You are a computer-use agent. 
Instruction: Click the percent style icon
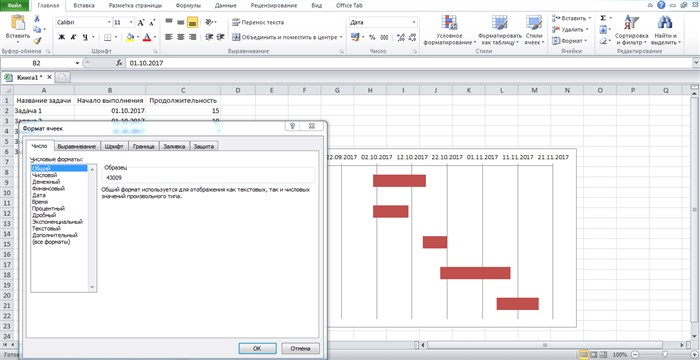tap(372, 37)
